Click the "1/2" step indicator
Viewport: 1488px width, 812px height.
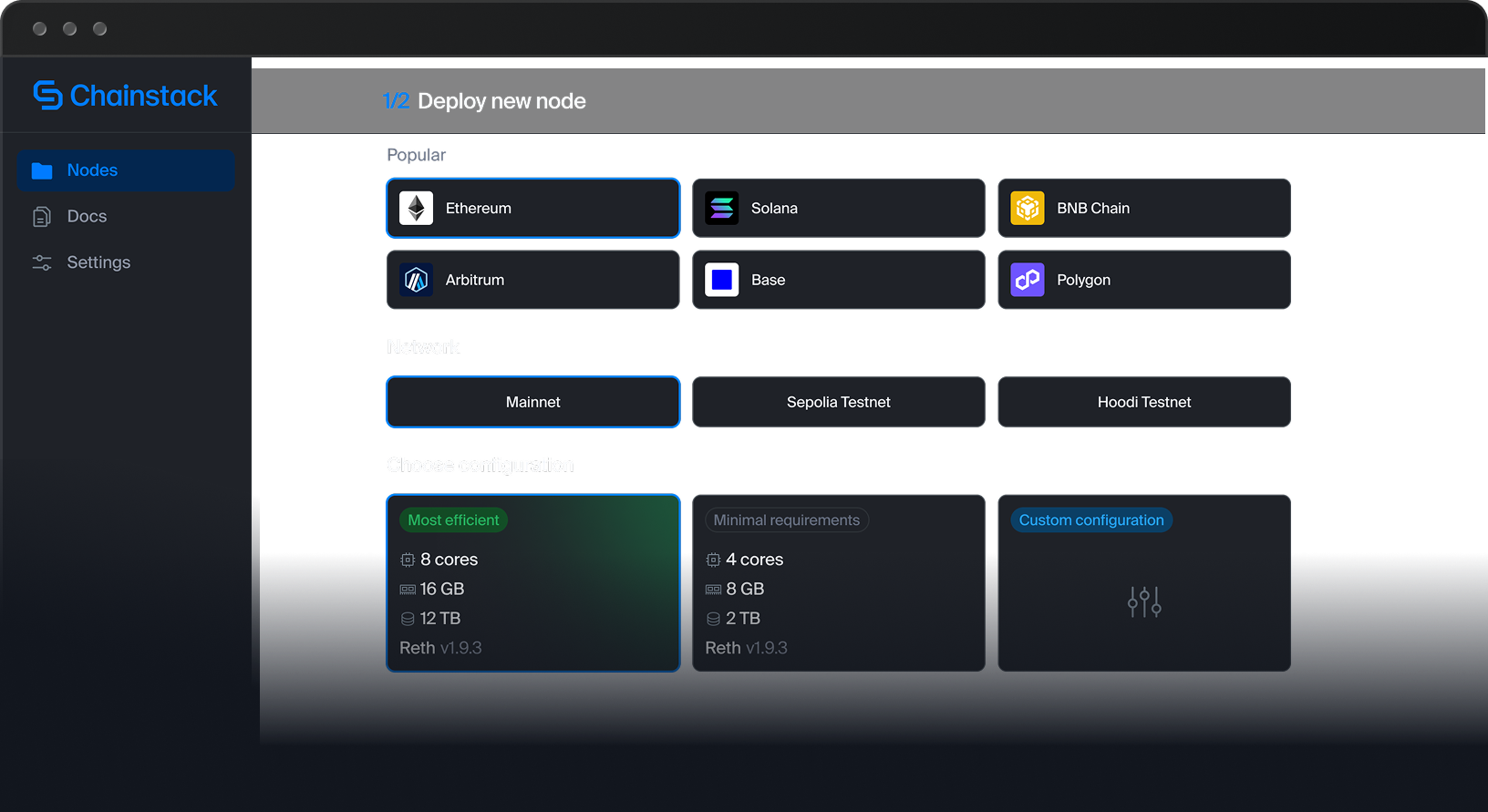tap(397, 101)
